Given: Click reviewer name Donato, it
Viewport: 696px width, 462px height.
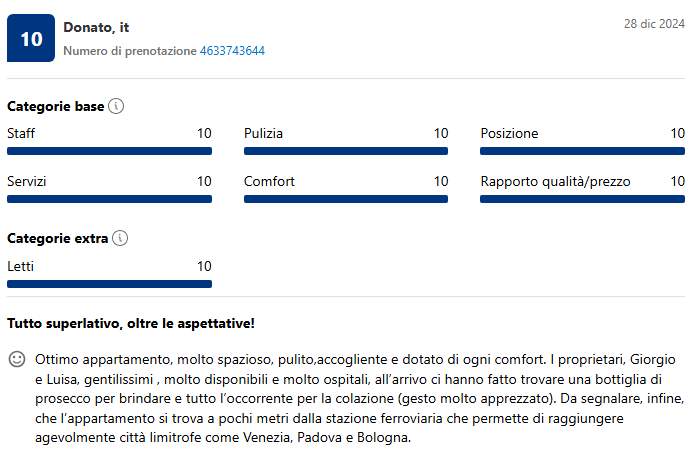Looking at the screenshot, I should click(96, 27).
